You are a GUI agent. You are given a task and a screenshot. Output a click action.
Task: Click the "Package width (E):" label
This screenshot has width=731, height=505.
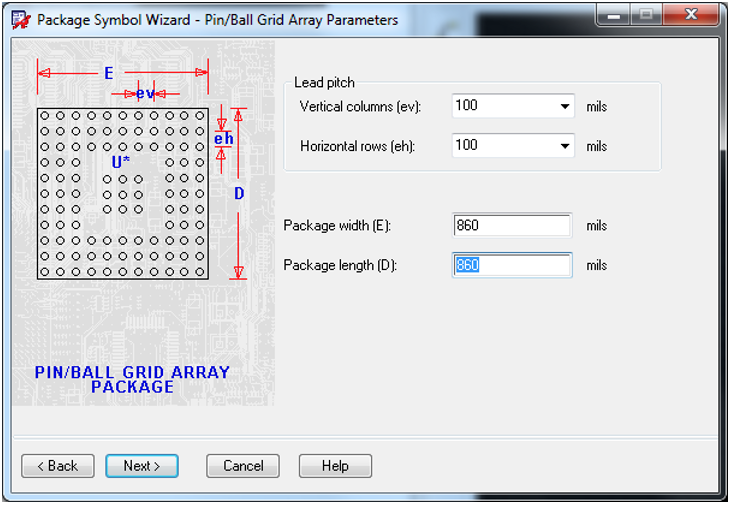pos(338,226)
